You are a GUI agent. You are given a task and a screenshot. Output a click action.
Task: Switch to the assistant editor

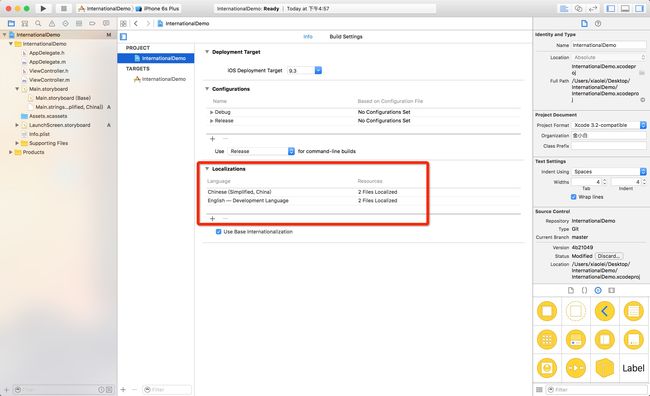coord(578,8)
